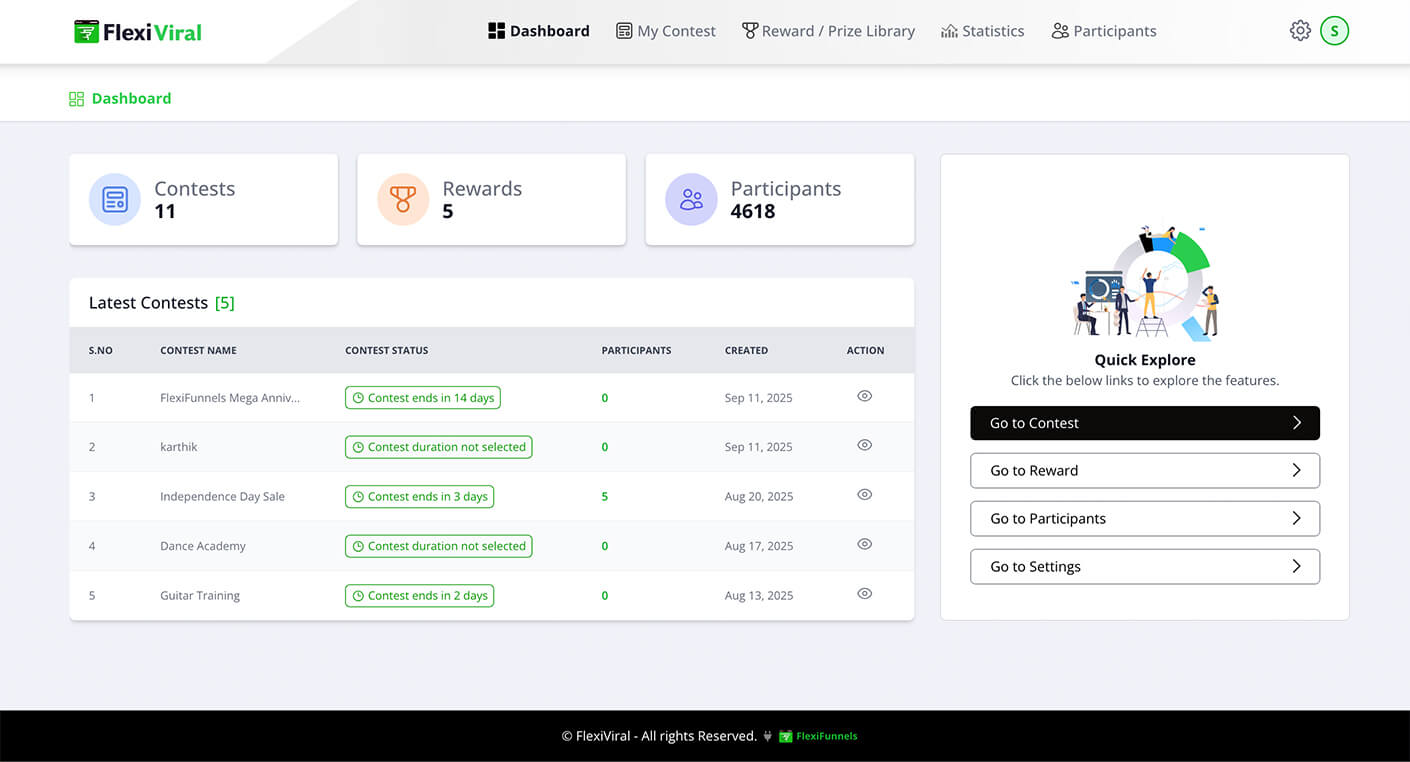
Task: Click the Rewards trophy icon
Action: [403, 199]
